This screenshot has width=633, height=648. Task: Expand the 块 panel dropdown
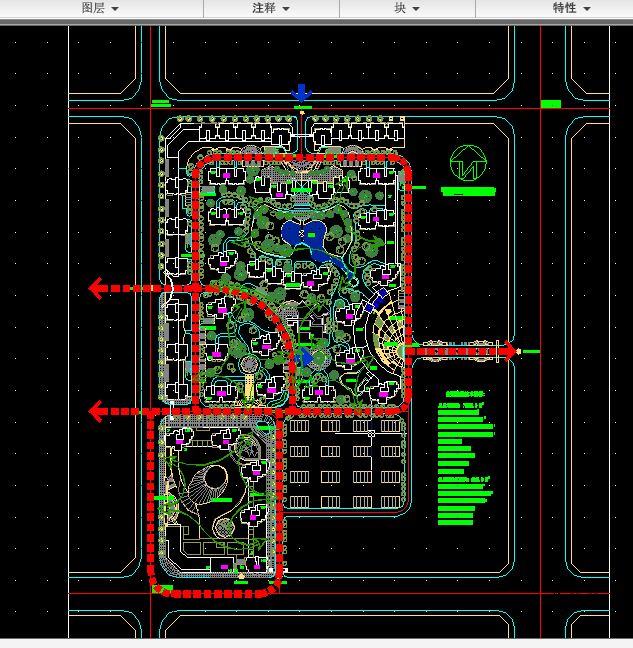tap(406, 8)
